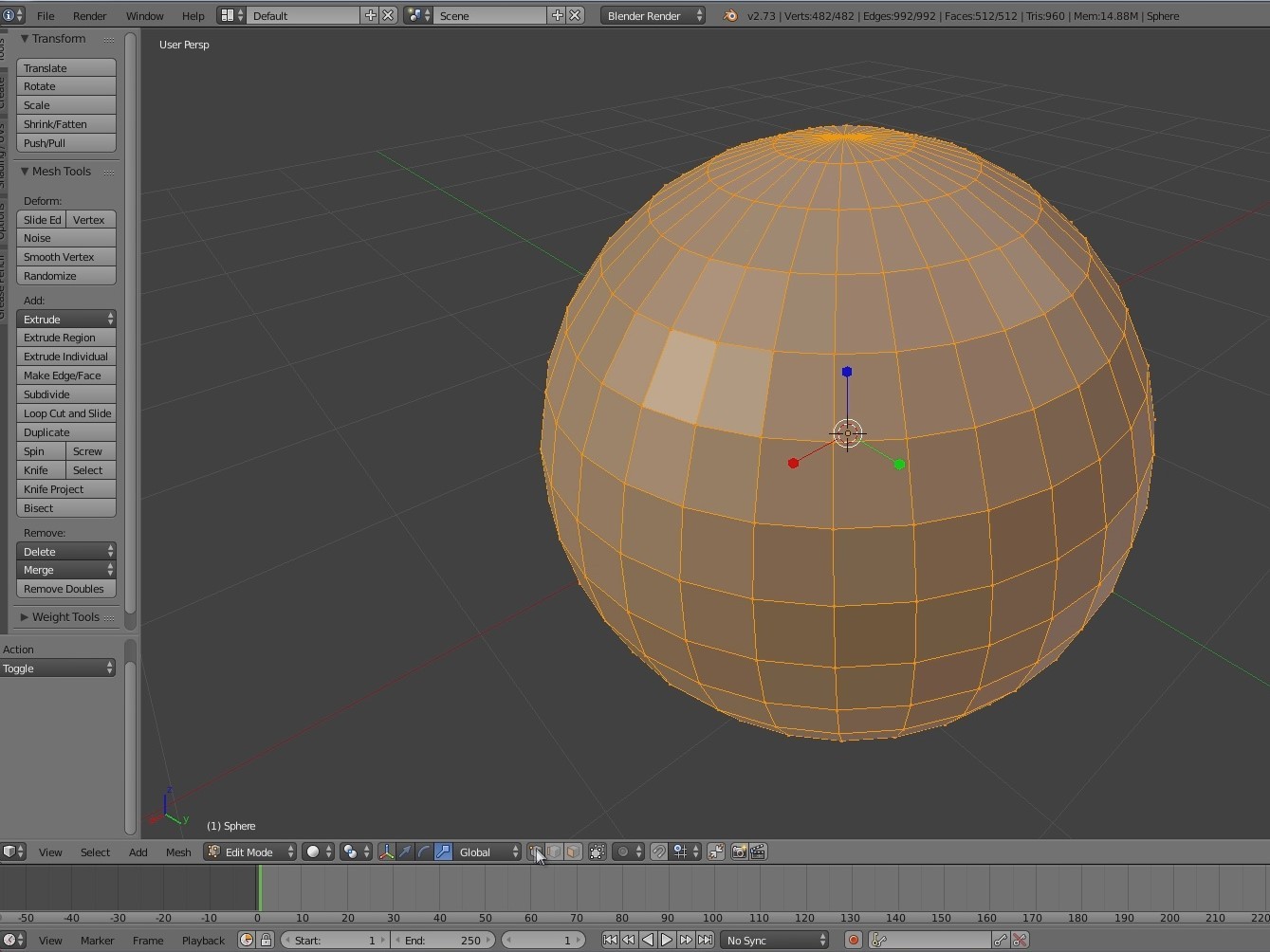
Task: Toggle automerge editing icon
Action: point(716,851)
